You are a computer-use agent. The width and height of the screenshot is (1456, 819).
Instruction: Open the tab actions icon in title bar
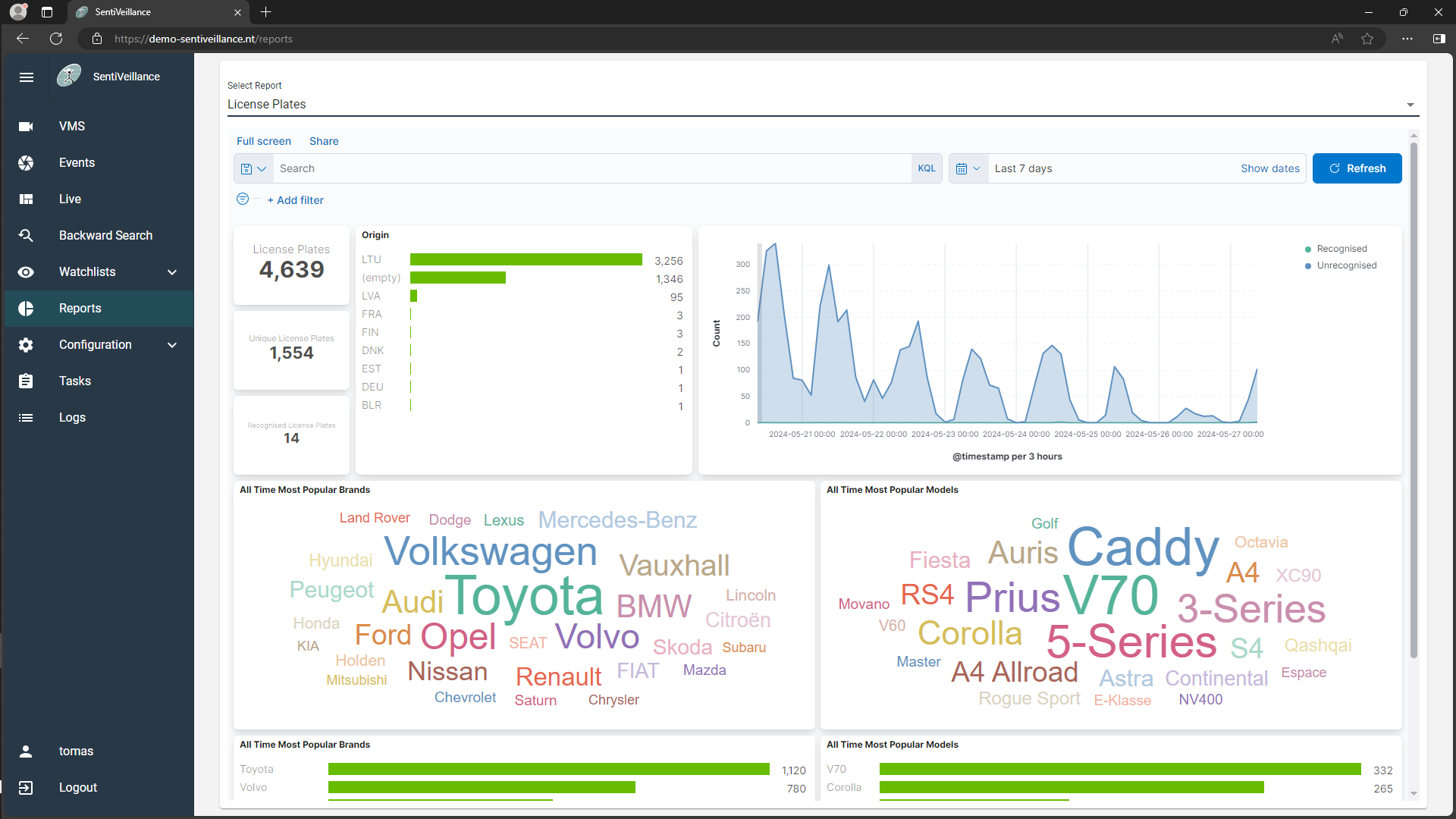pos(47,12)
